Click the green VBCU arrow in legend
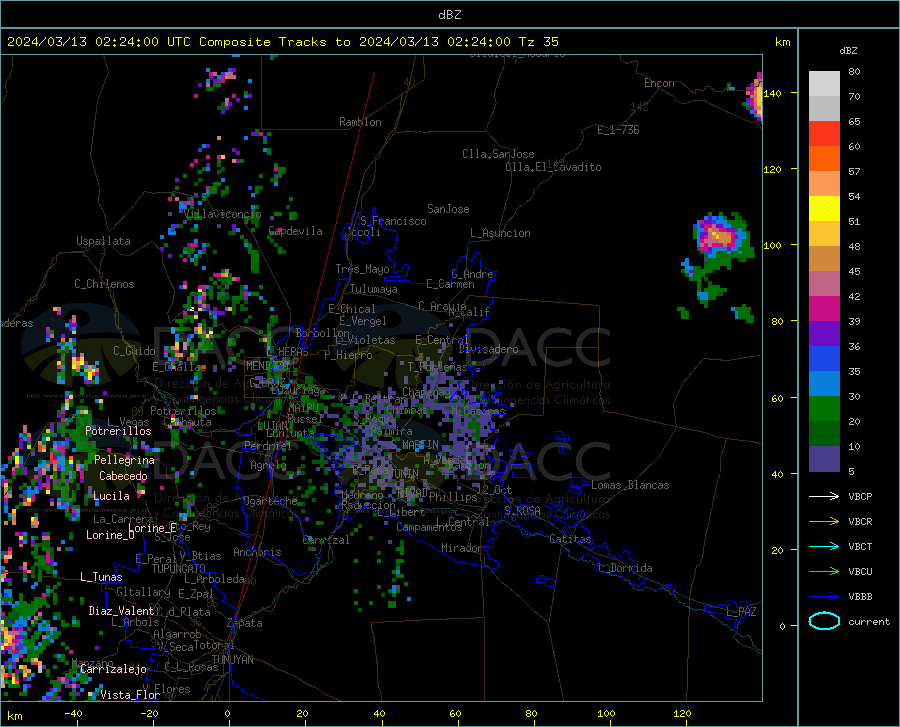The image size is (900, 727). (x=824, y=571)
